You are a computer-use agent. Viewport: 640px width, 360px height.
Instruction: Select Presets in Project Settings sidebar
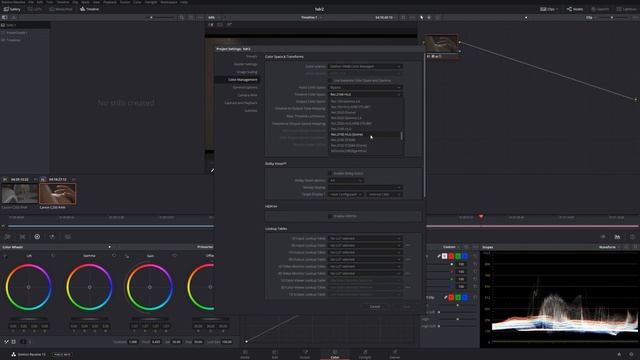pos(251,56)
